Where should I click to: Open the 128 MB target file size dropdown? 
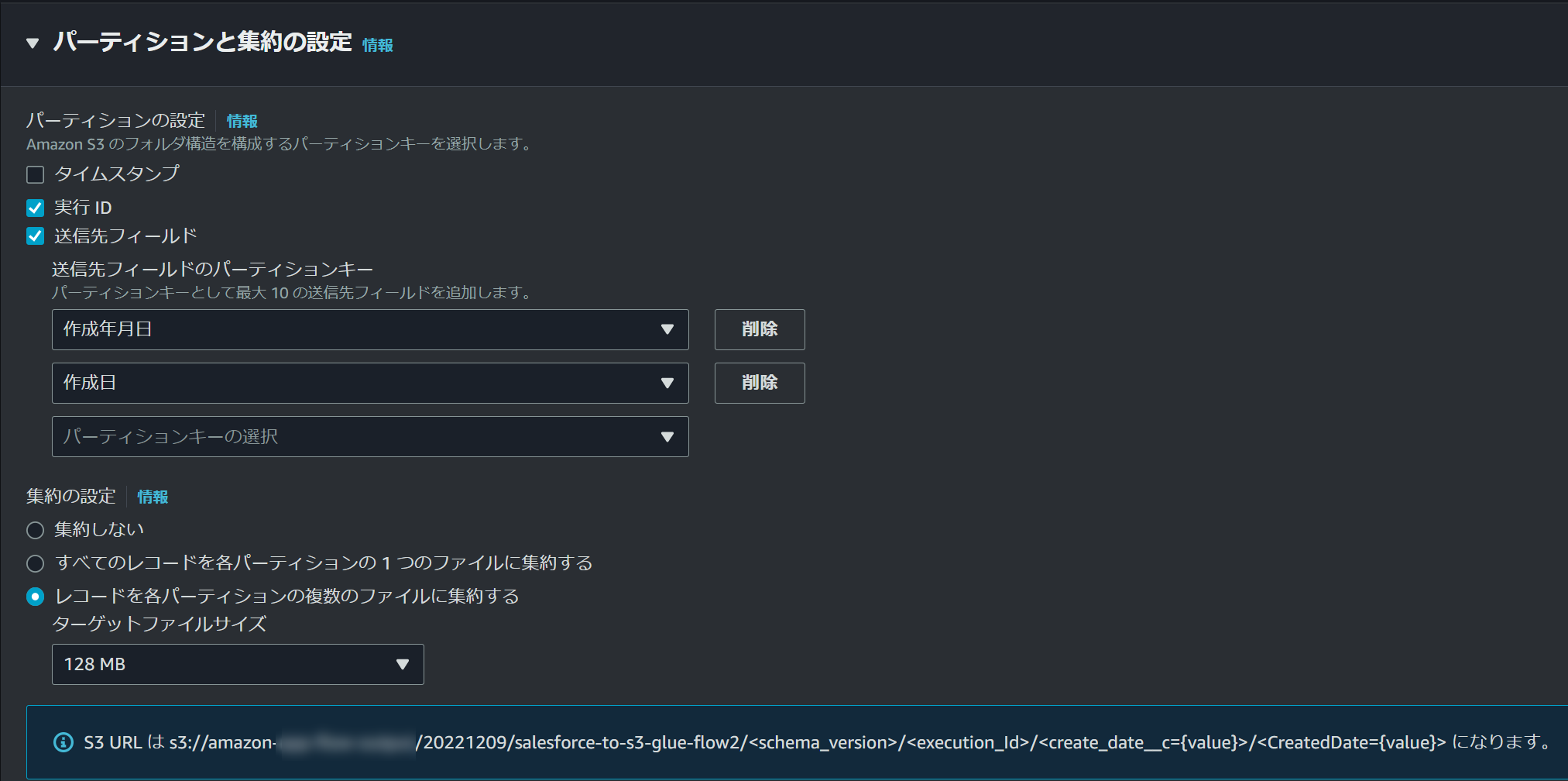pos(238,664)
